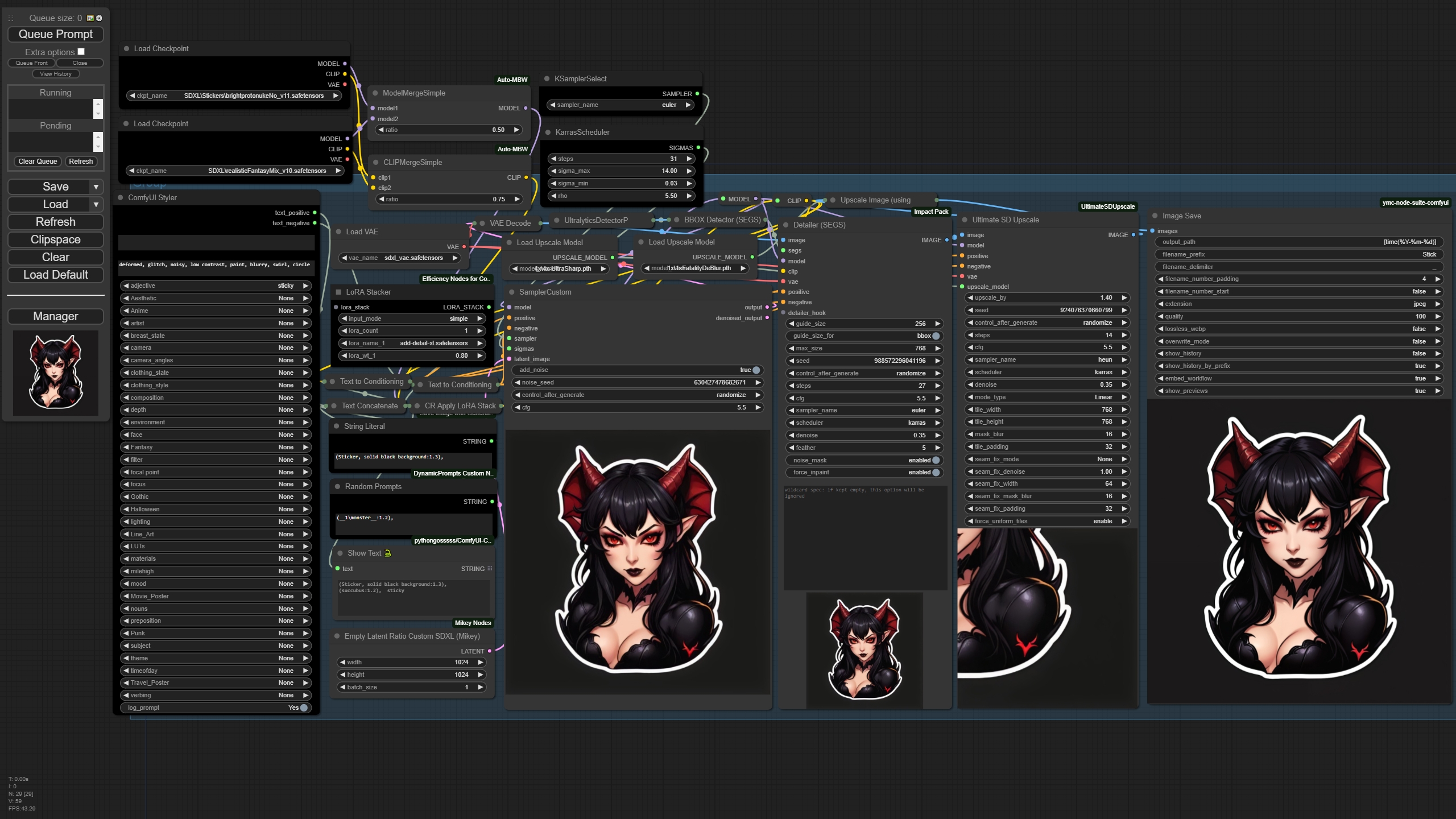Screen dimensions: 1456x819
Task: Click the Clipspace menu button
Action: click(x=56, y=239)
